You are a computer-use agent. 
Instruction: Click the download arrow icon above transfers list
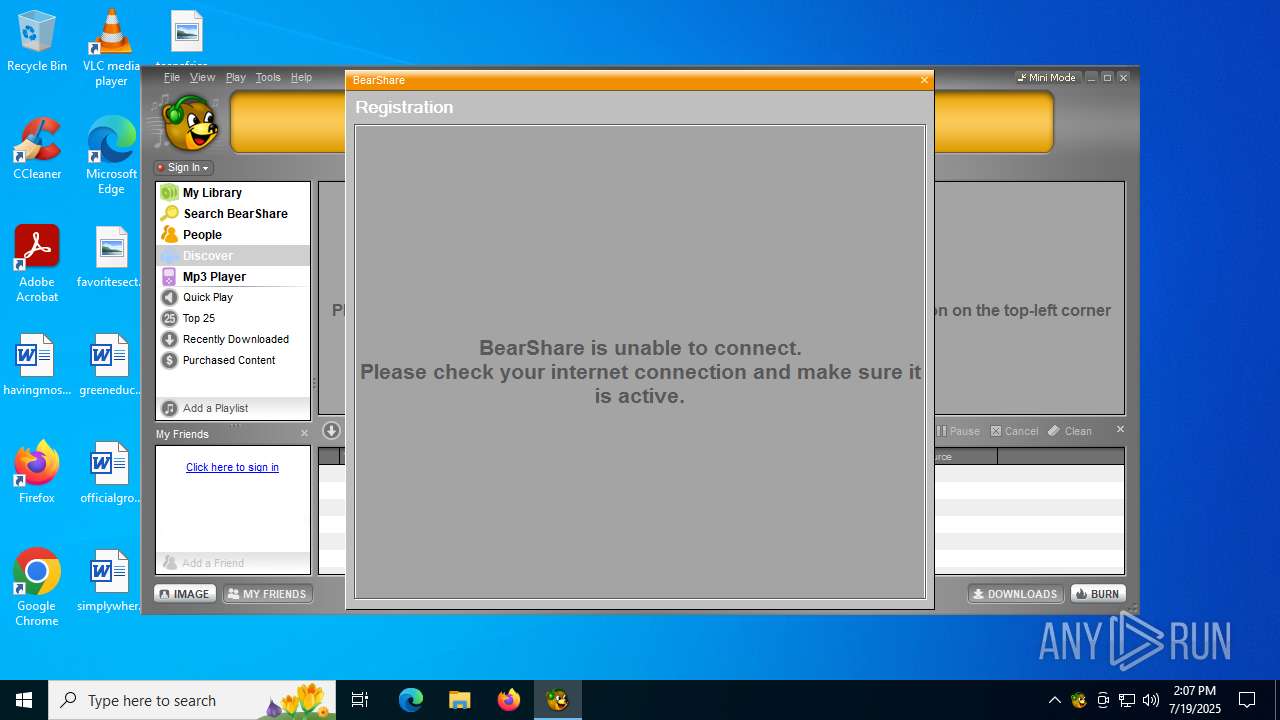[x=331, y=431]
